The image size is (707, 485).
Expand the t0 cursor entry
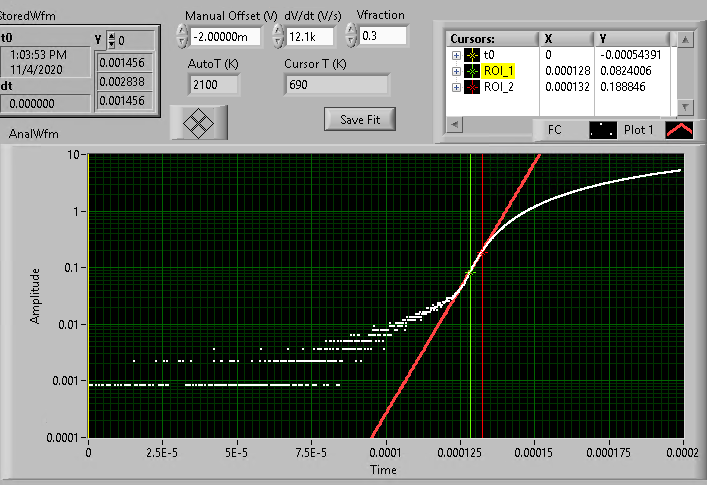pos(457,55)
